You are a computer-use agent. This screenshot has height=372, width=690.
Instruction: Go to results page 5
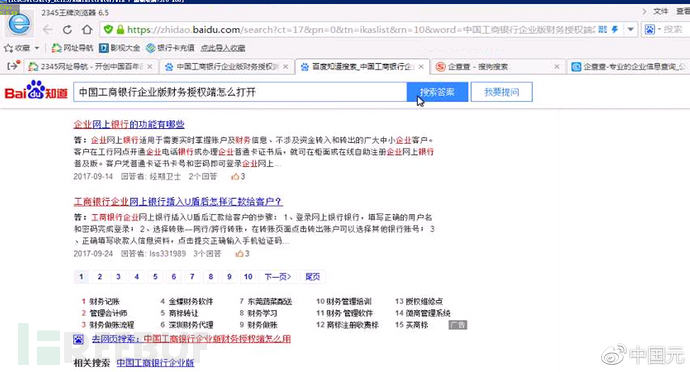pos(155,276)
